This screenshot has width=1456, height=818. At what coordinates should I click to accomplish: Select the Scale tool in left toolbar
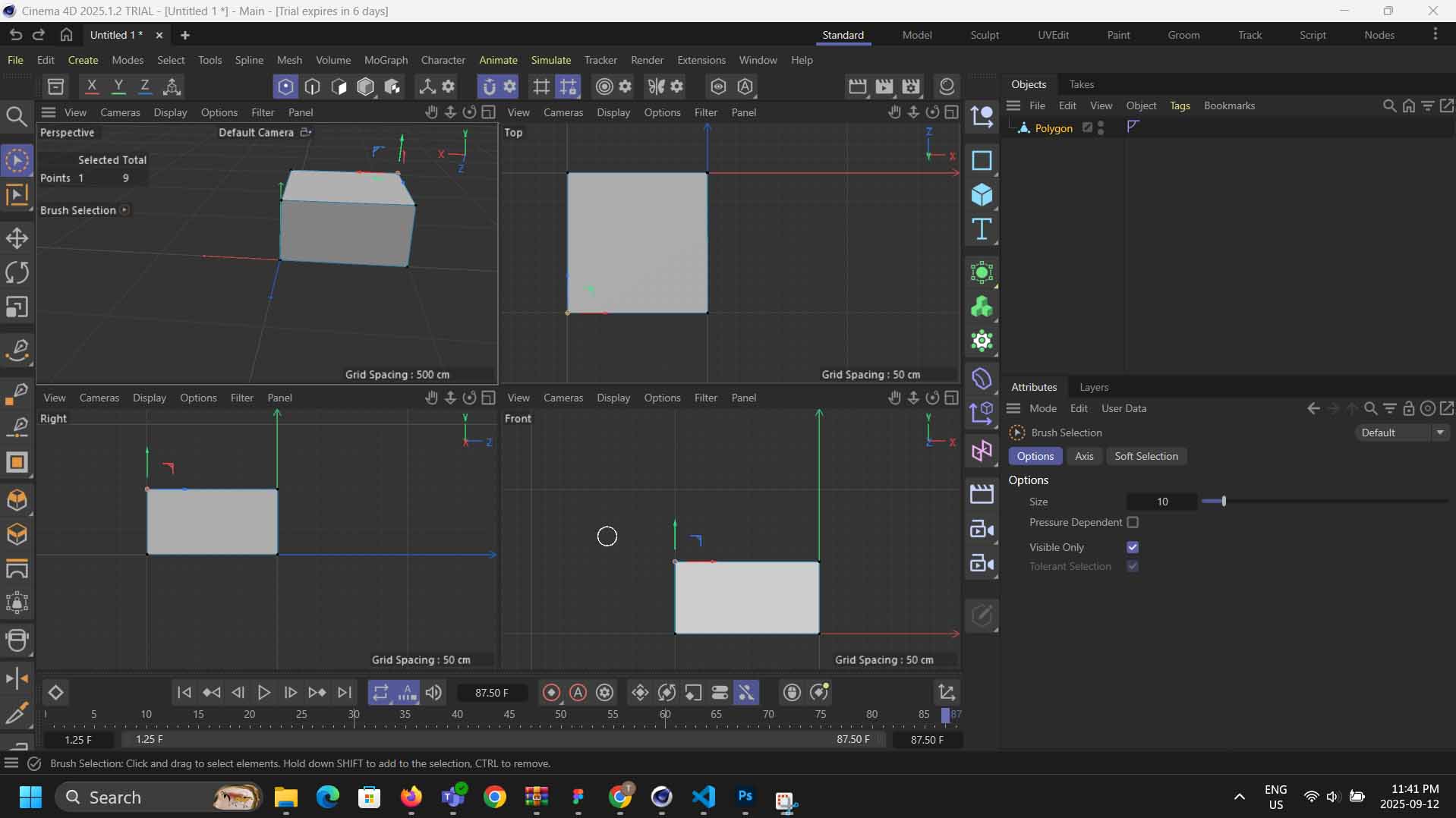tap(17, 307)
